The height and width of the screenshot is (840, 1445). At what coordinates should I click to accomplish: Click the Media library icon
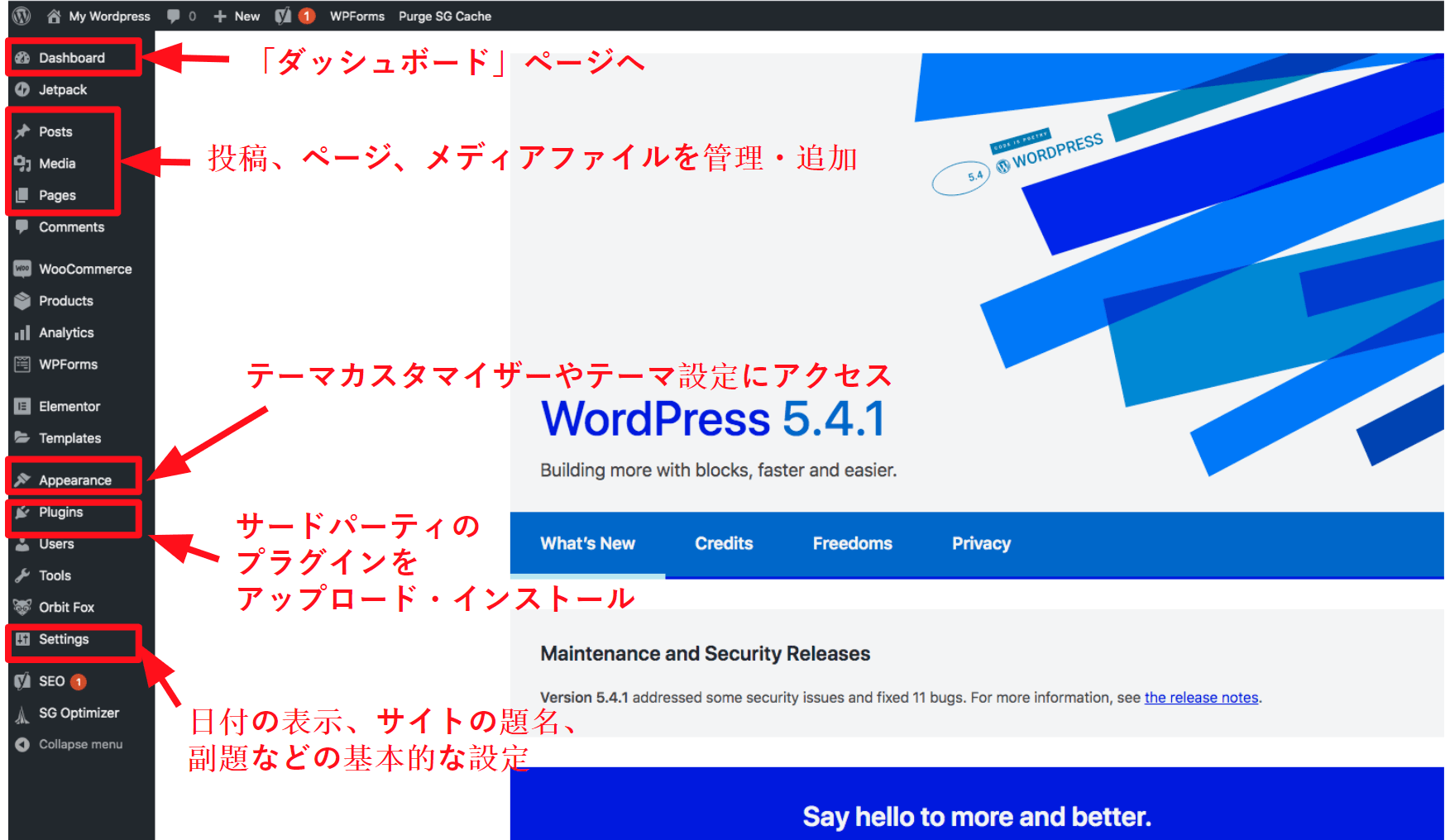click(22, 164)
